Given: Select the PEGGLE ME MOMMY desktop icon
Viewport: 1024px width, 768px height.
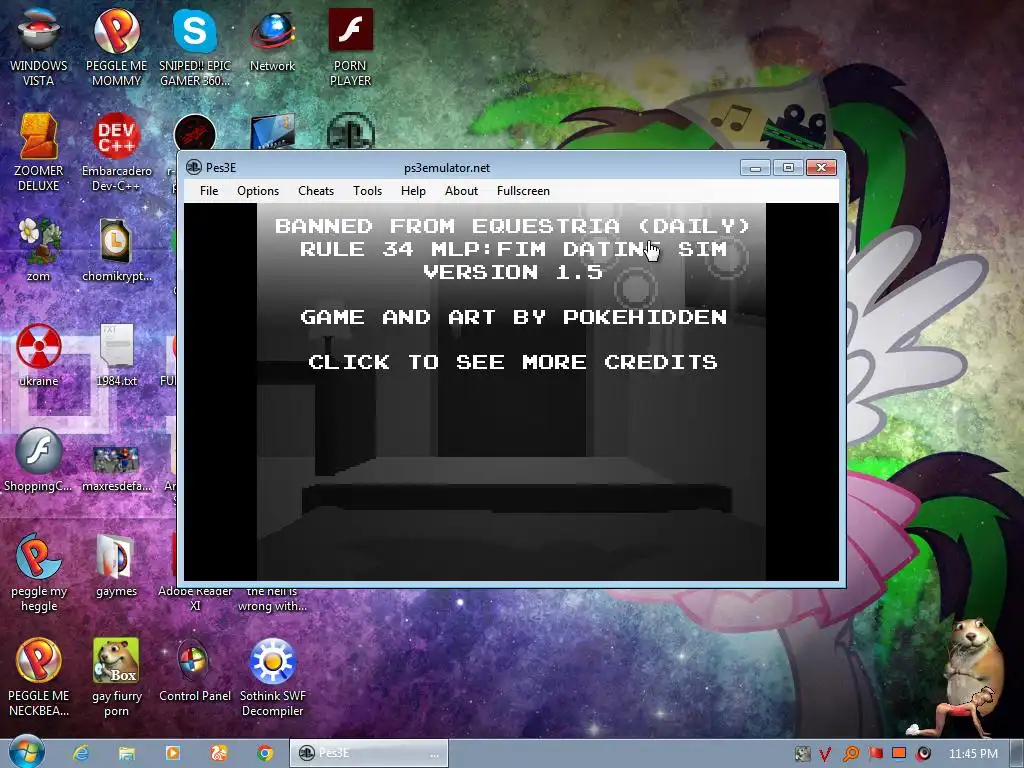Looking at the screenshot, I should pos(116,47).
